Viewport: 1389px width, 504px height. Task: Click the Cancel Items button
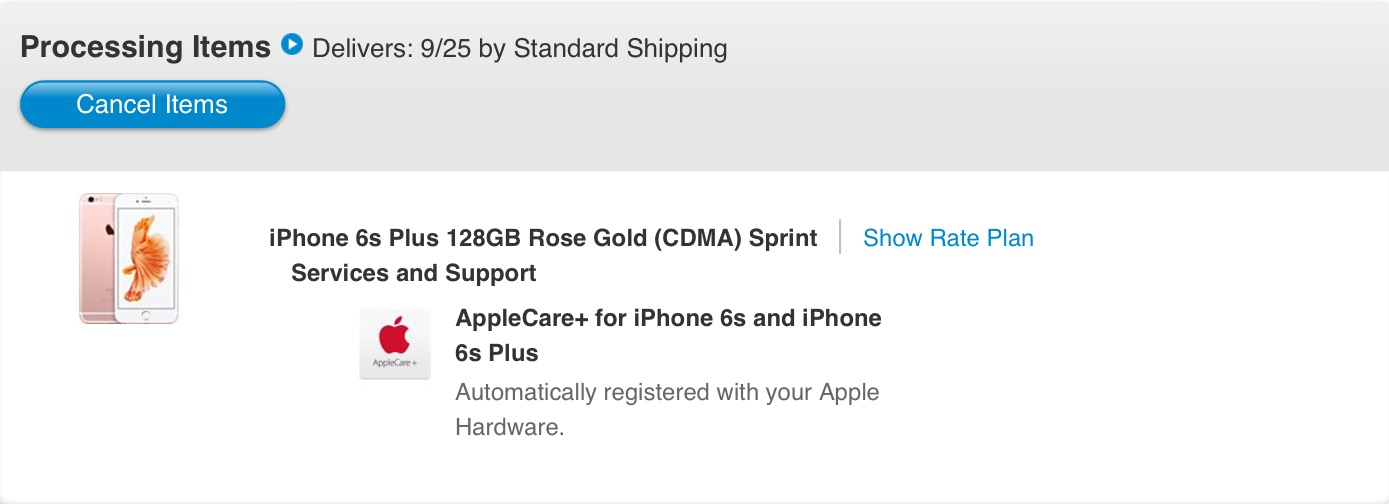coord(152,105)
